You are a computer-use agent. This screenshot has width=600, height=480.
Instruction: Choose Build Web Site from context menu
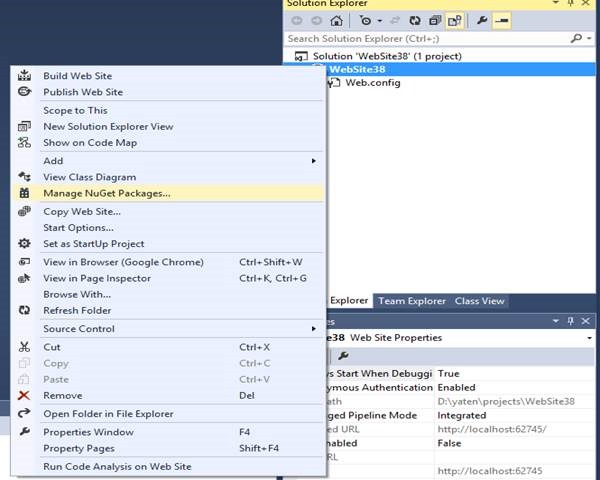coord(77,76)
